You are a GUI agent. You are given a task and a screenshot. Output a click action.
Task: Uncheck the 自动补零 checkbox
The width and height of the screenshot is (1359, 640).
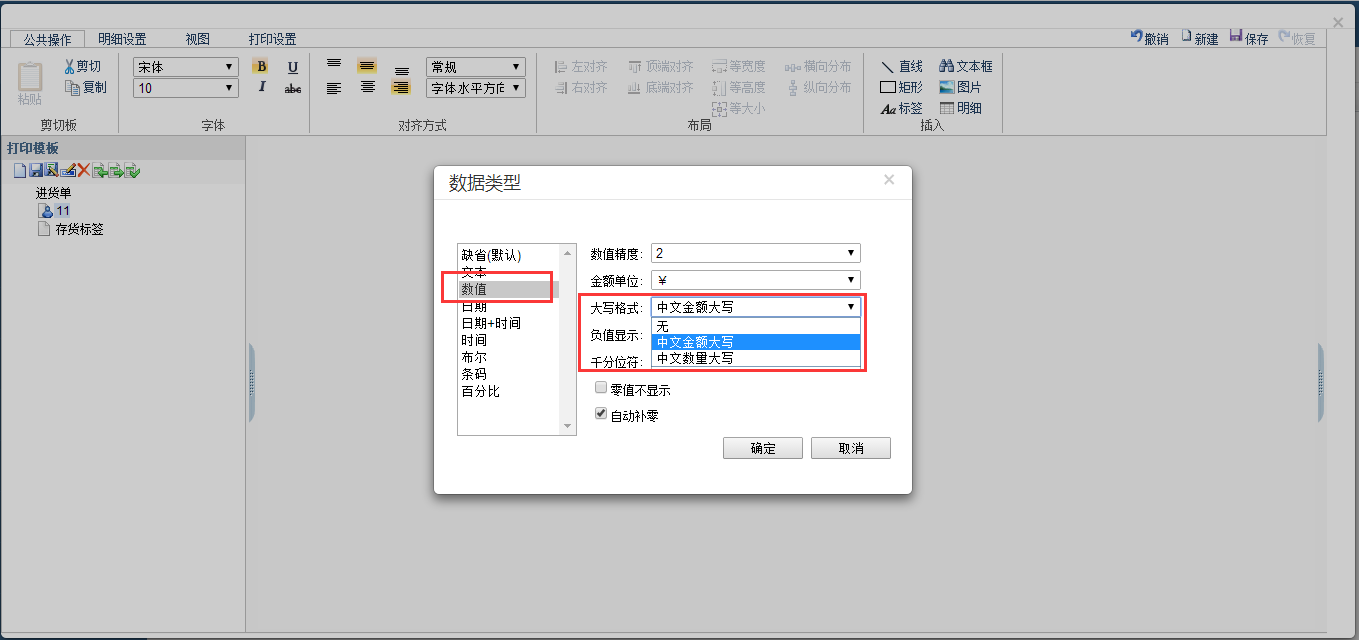(x=601, y=413)
